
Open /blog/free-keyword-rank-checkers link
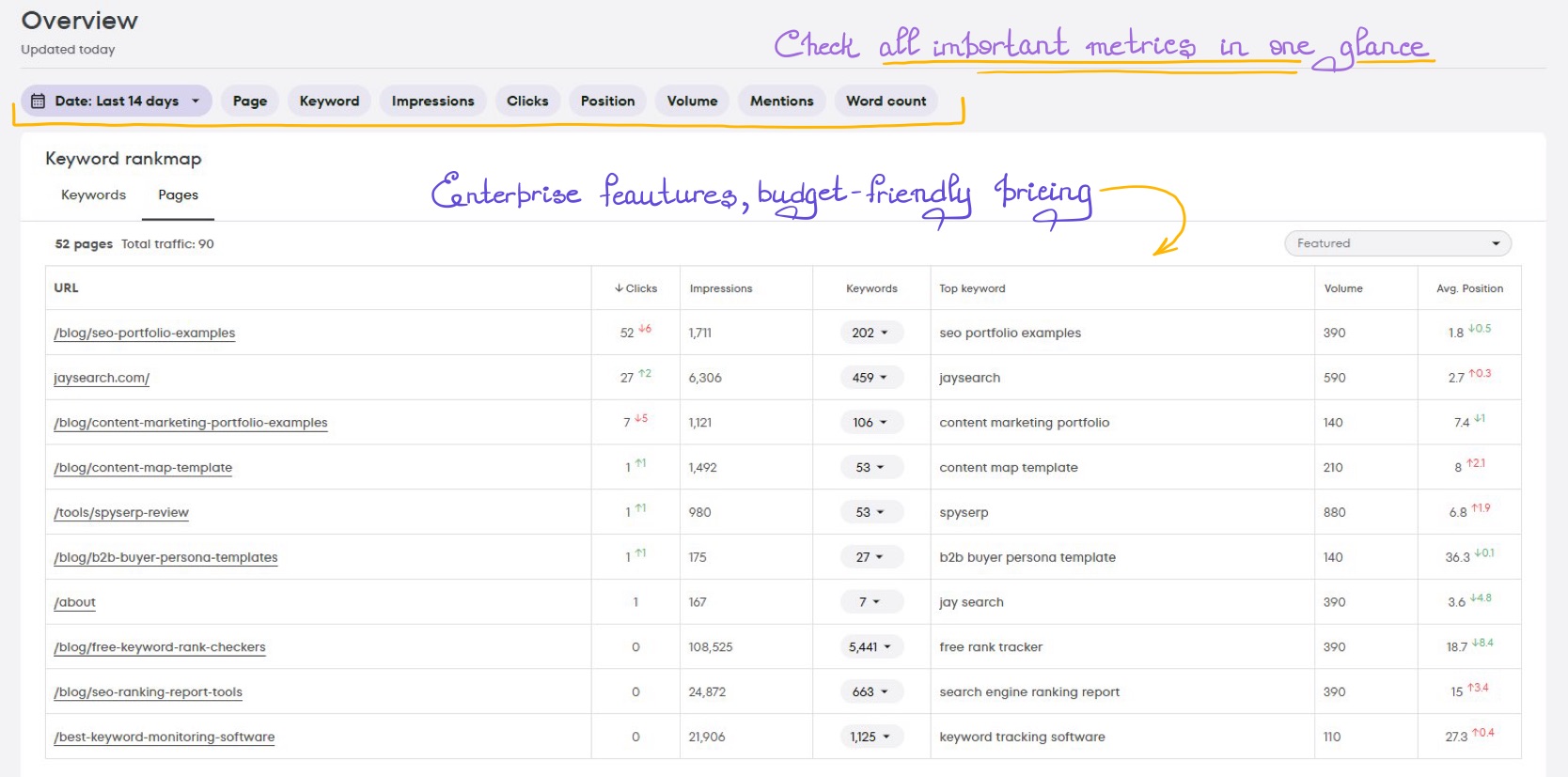(x=160, y=647)
